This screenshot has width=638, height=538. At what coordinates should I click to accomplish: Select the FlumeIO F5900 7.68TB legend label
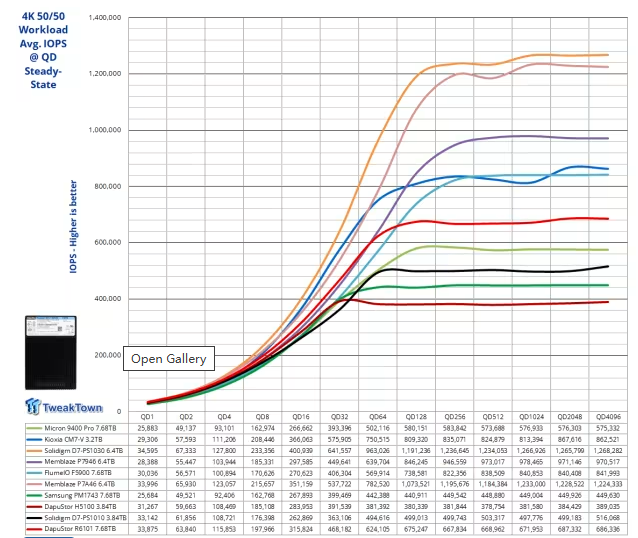(78, 473)
